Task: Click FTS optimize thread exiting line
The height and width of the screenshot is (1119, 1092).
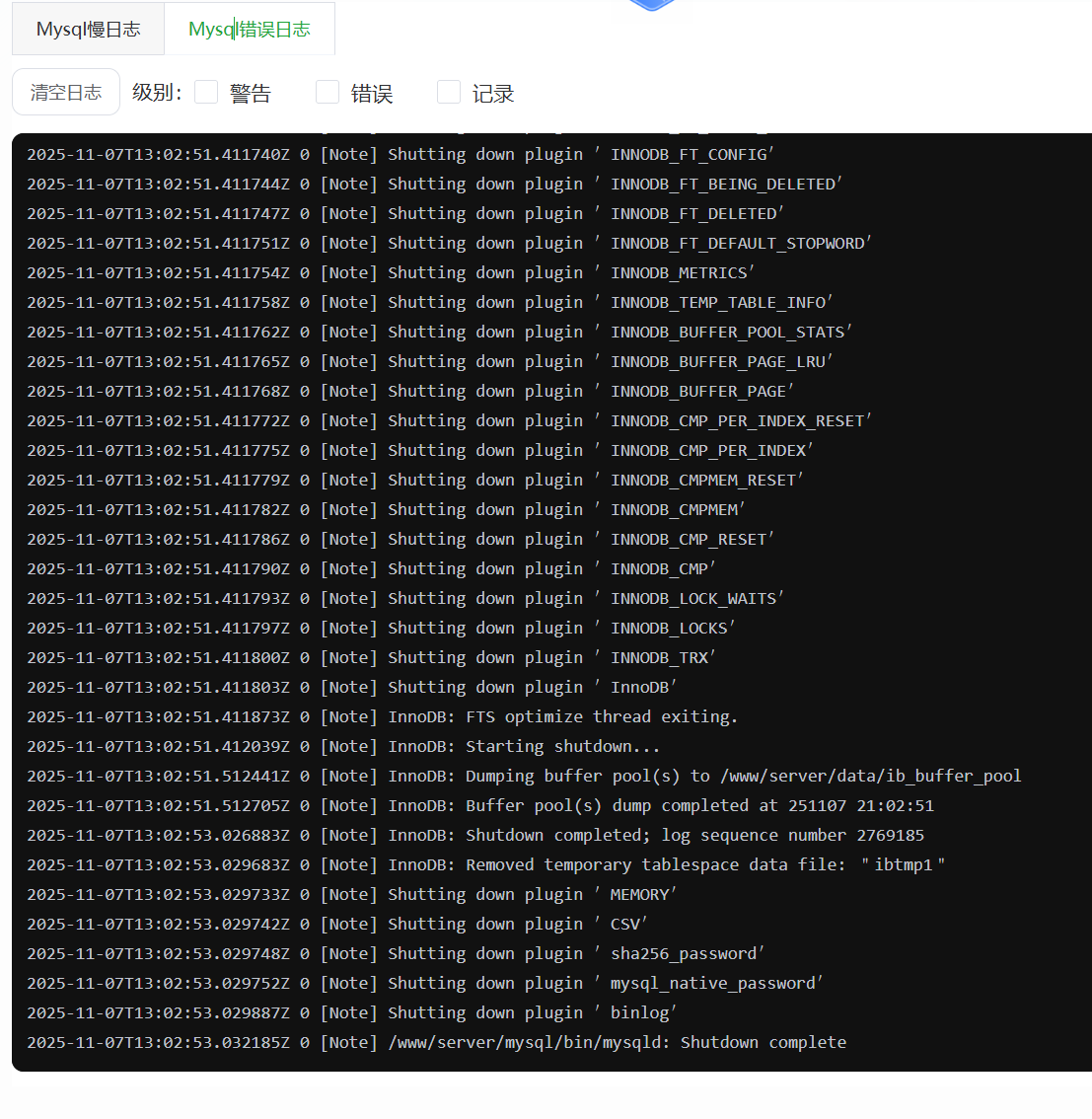Action: [383, 717]
